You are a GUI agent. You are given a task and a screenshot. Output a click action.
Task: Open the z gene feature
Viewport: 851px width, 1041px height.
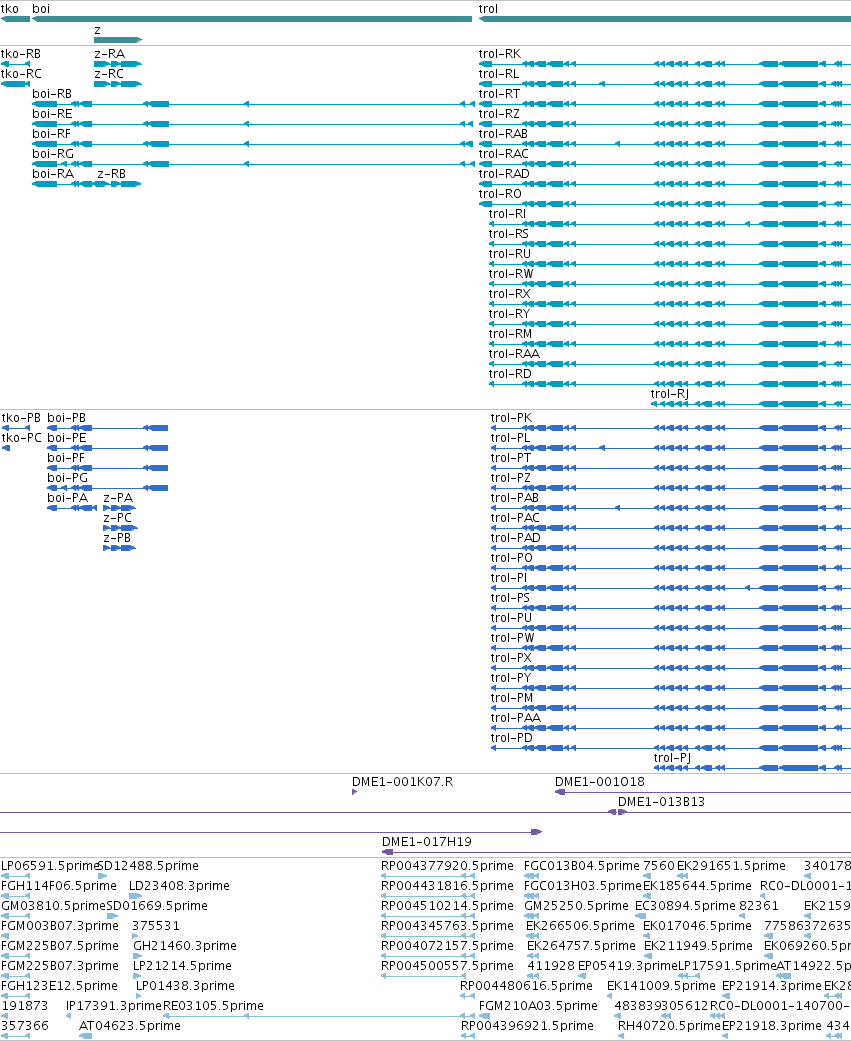click(x=118, y=40)
